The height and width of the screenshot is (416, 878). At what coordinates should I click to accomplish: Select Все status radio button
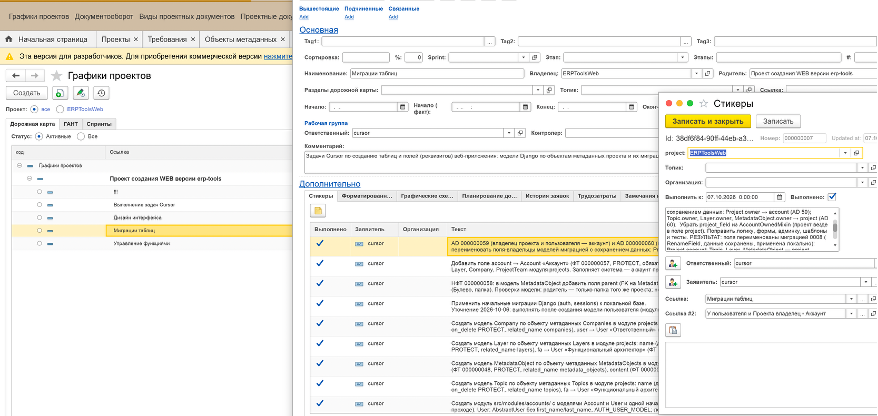pos(81,136)
